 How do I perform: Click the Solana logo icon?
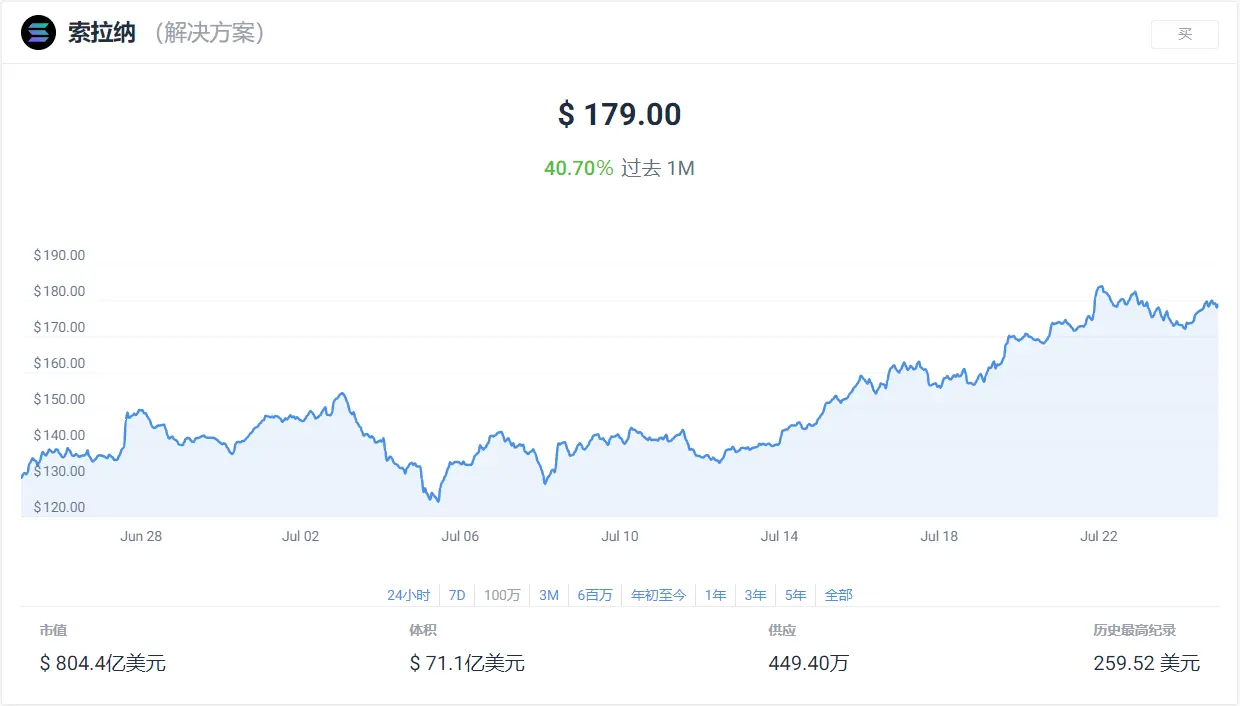coord(38,33)
